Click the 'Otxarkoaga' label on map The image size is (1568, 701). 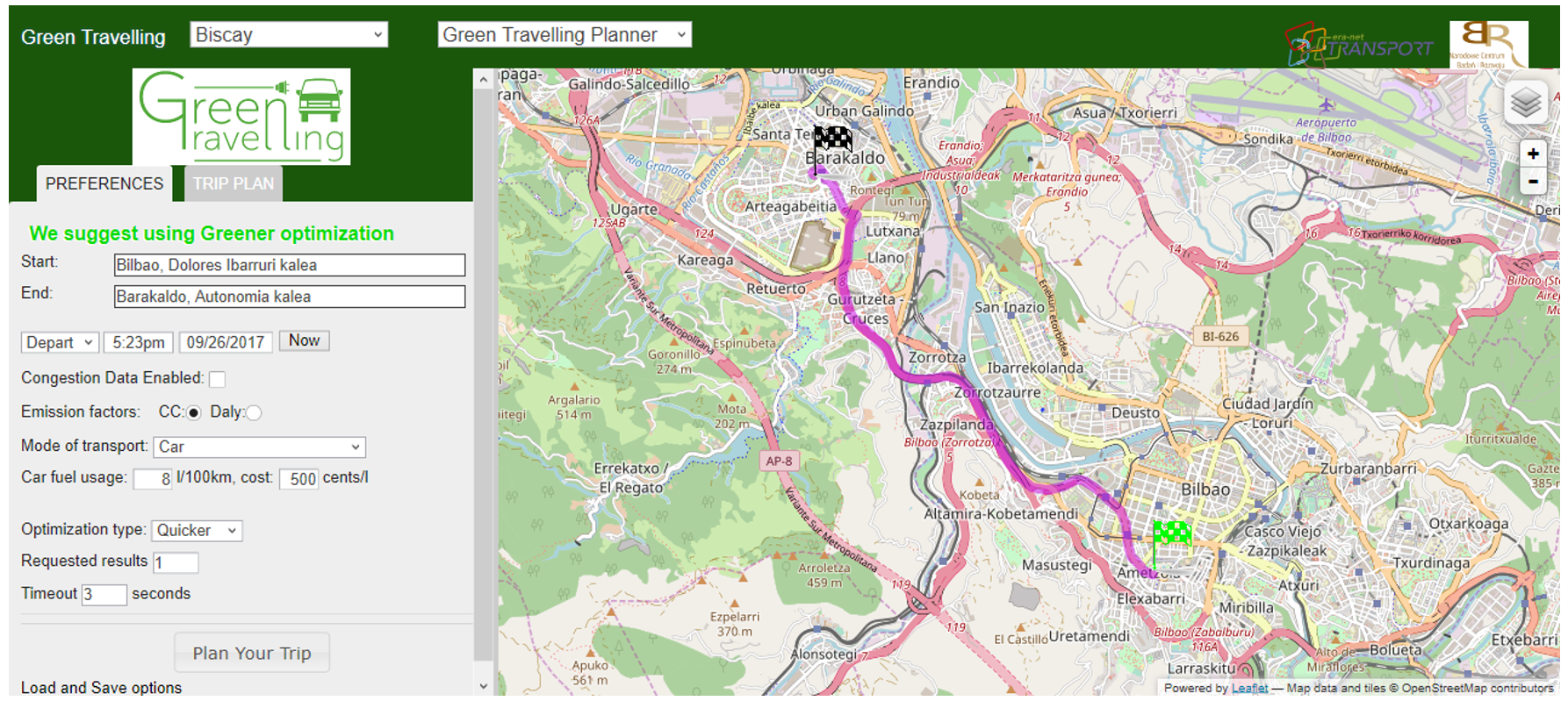(x=1469, y=524)
